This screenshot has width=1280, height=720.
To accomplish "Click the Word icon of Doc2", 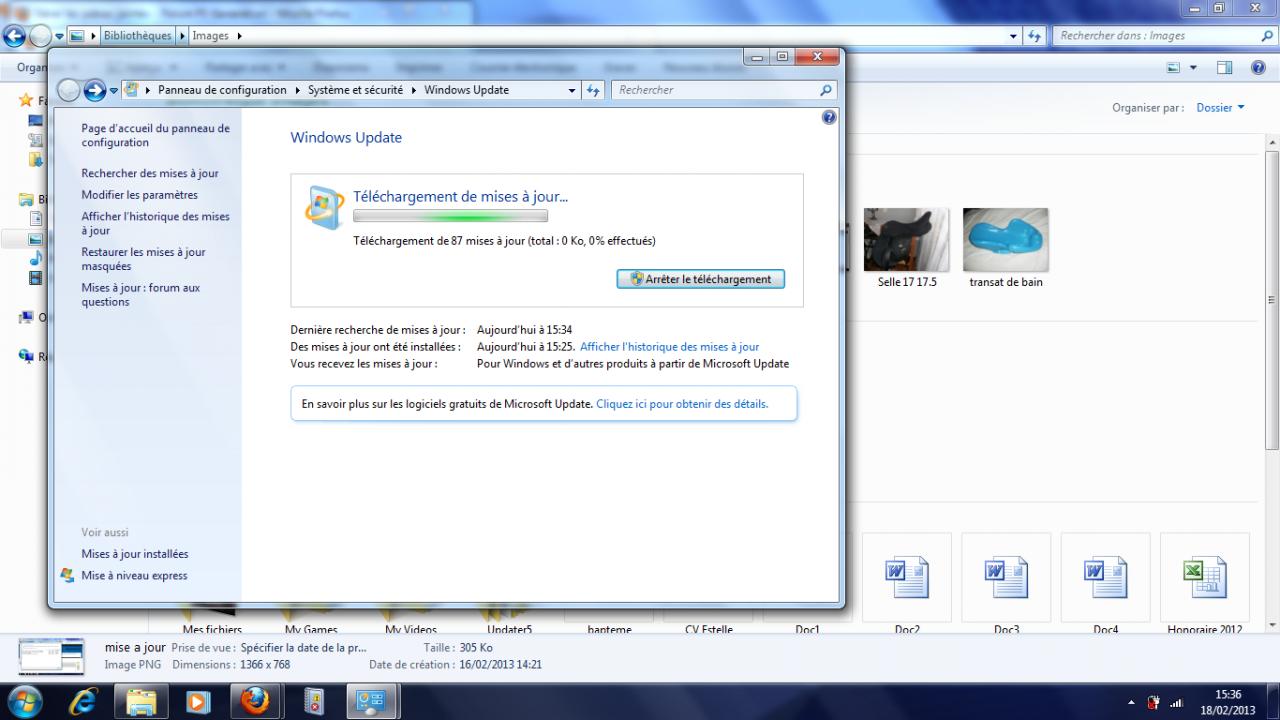I will (x=907, y=577).
